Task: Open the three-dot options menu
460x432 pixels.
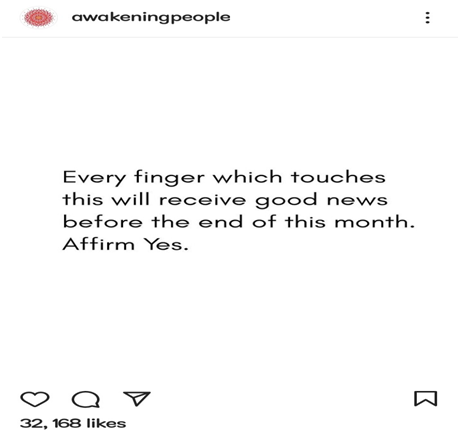Action: pos(428,18)
